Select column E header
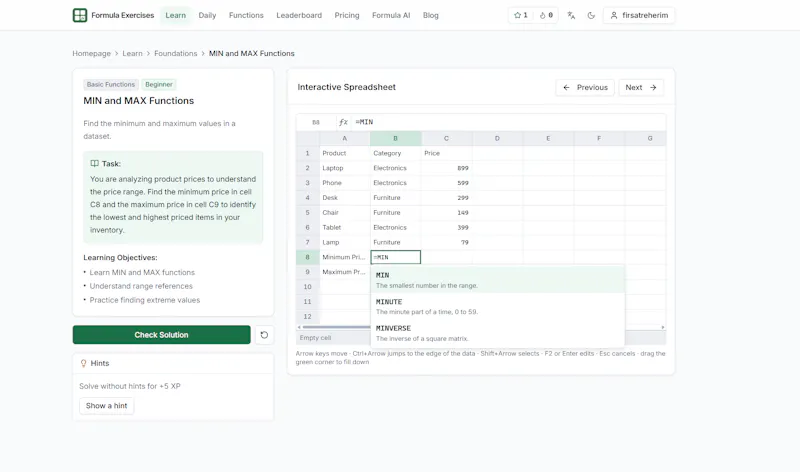This screenshot has width=800, height=472. point(548,138)
